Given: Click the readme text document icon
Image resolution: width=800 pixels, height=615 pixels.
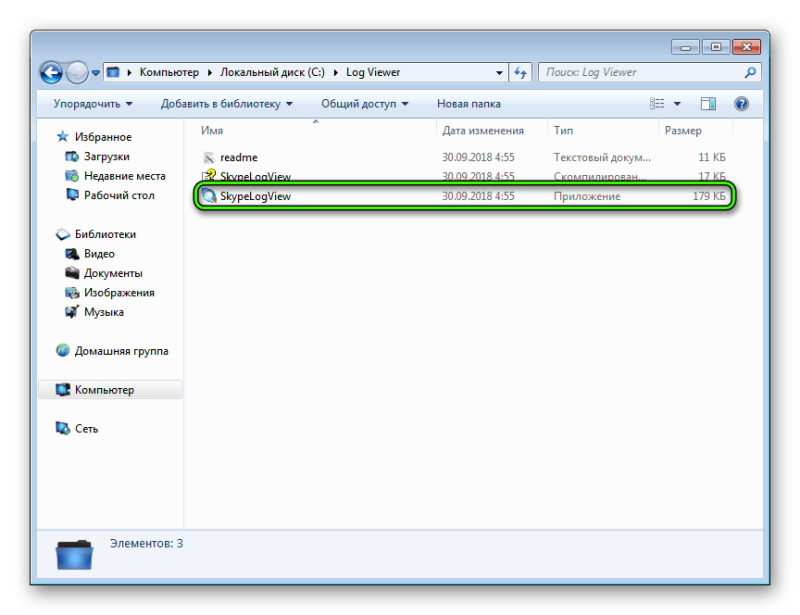Looking at the screenshot, I should 208,157.
